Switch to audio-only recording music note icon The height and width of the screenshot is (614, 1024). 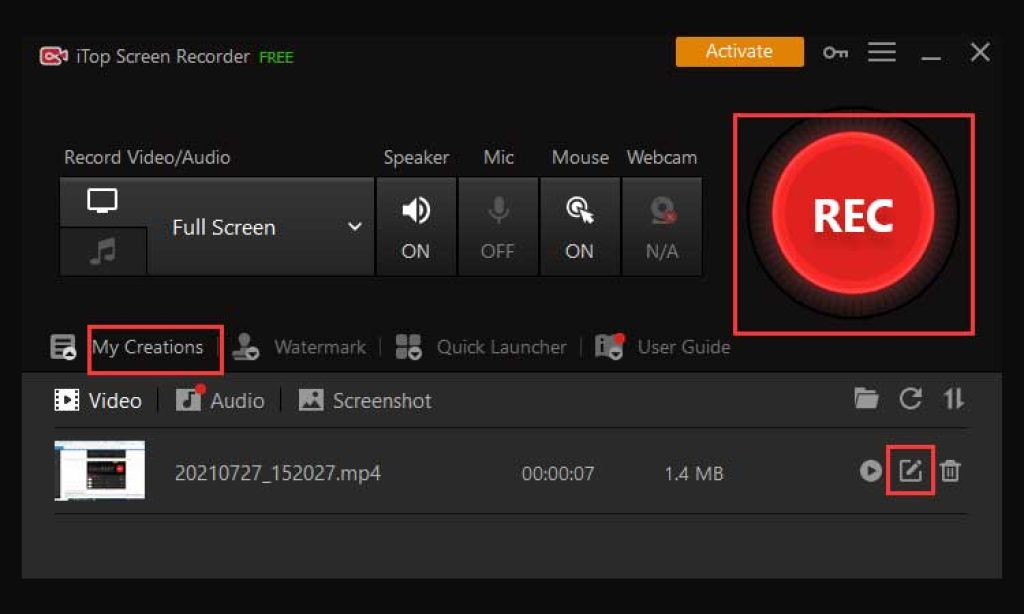(102, 252)
